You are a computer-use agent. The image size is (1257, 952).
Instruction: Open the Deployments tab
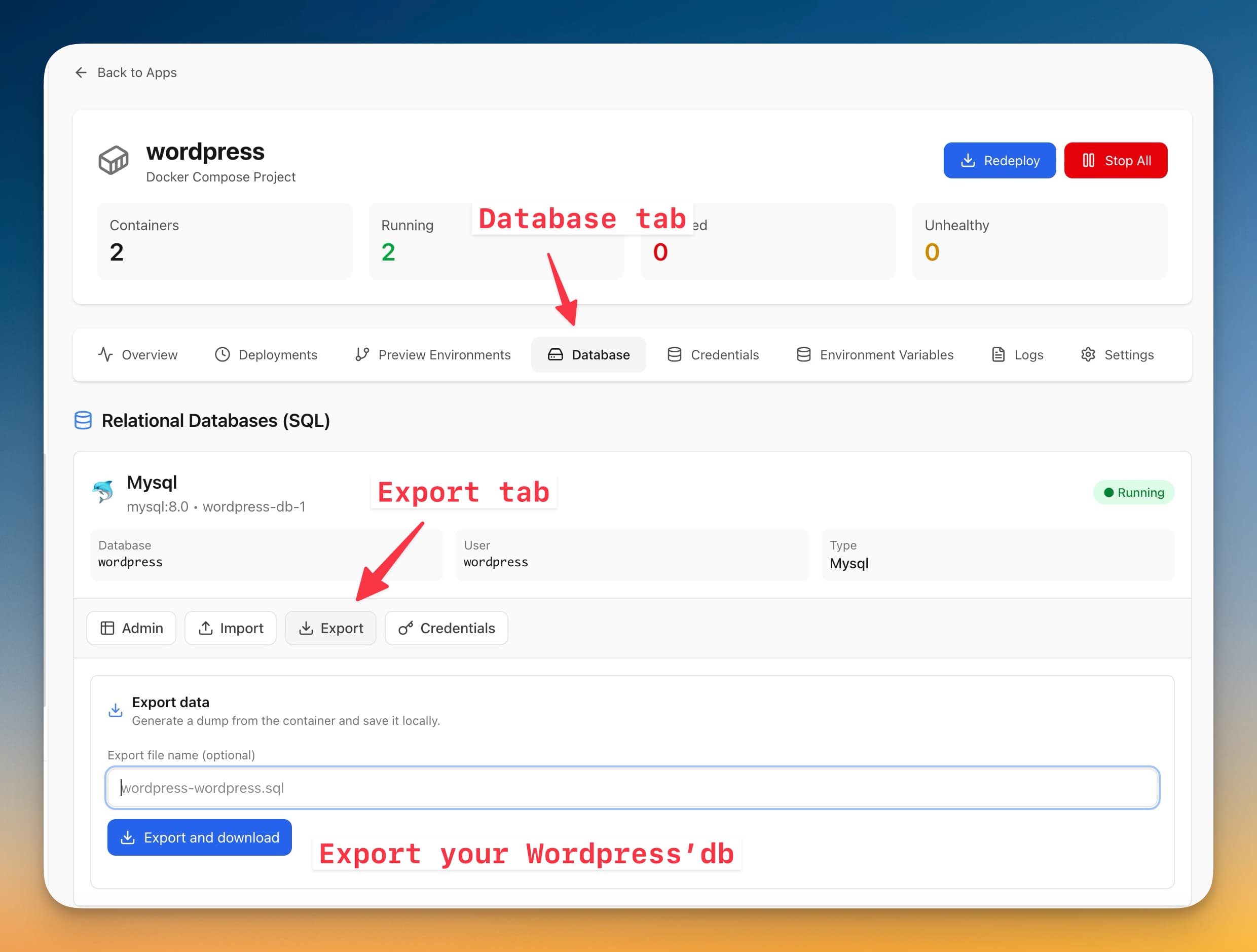click(266, 354)
